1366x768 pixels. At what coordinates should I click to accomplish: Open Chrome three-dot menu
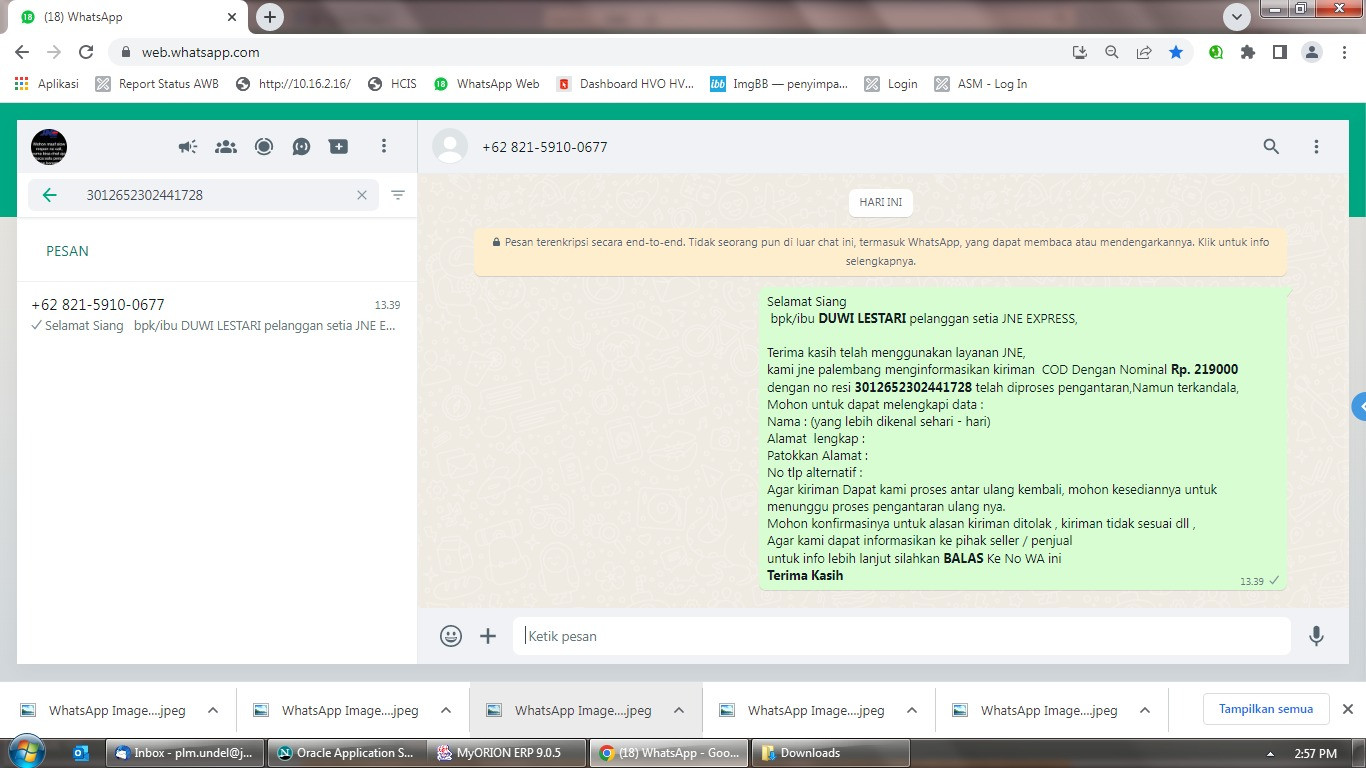coord(1343,52)
